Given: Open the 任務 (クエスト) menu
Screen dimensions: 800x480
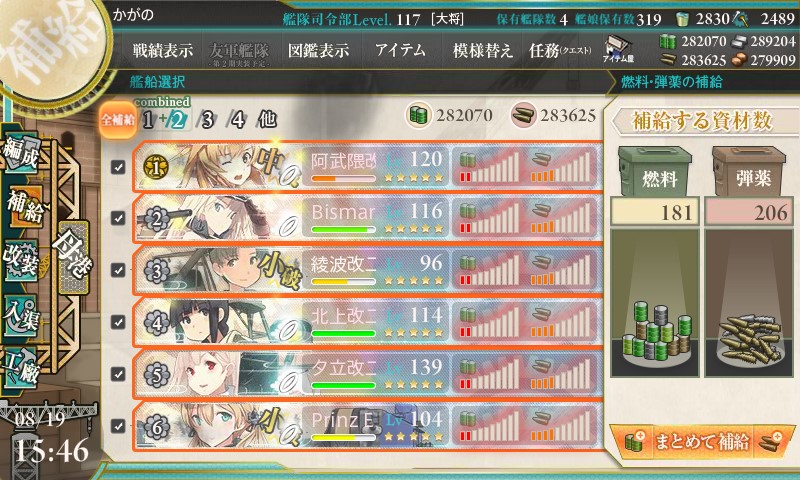Looking at the screenshot, I should coord(560,50).
